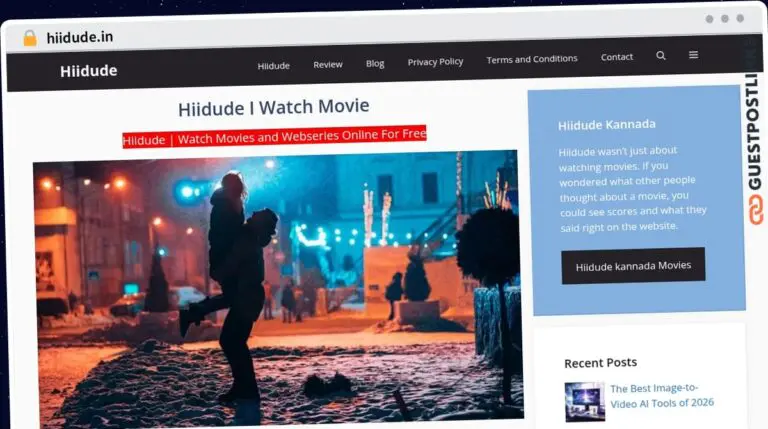The width and height of the screenshot is (768, 429).
Task: View Terms and Conditions page
Action: [532, 59]
